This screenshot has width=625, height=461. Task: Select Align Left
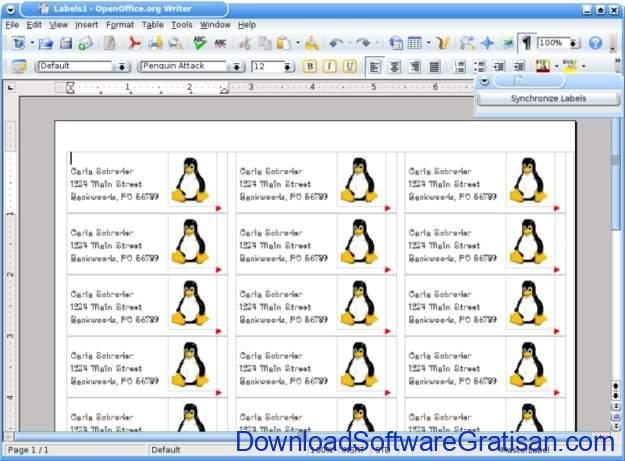[374, 67]
